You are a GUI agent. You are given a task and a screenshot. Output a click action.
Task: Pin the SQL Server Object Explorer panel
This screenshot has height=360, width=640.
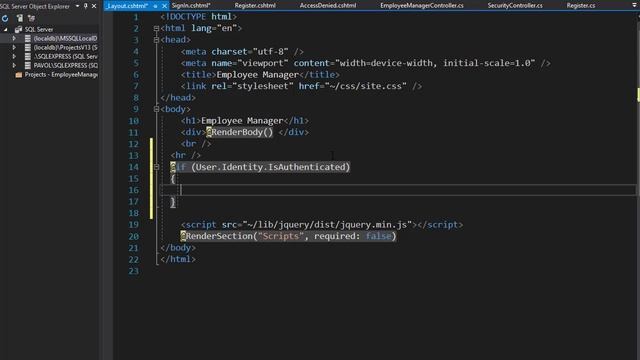tap(86, 6)
